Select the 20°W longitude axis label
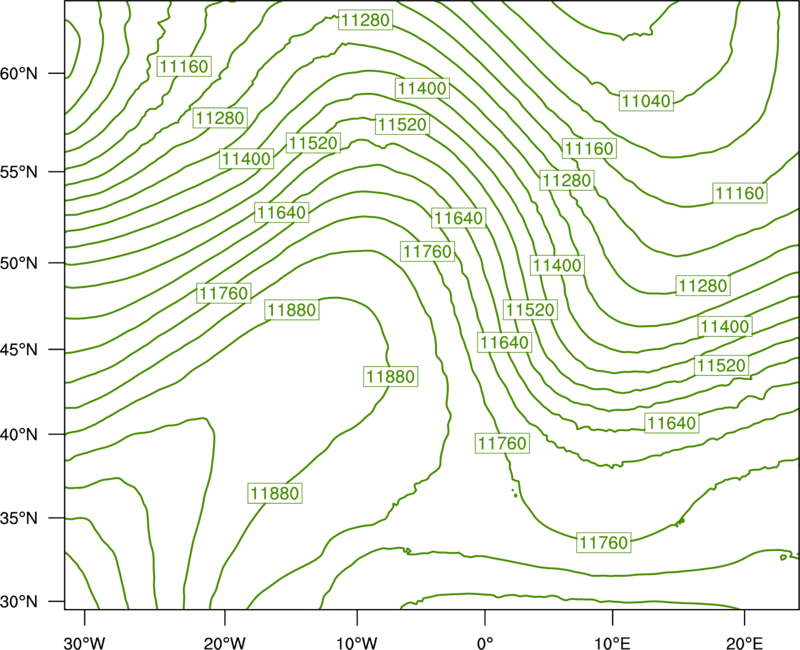Screen dimensions: 800x650 click(x=224, y=643)
